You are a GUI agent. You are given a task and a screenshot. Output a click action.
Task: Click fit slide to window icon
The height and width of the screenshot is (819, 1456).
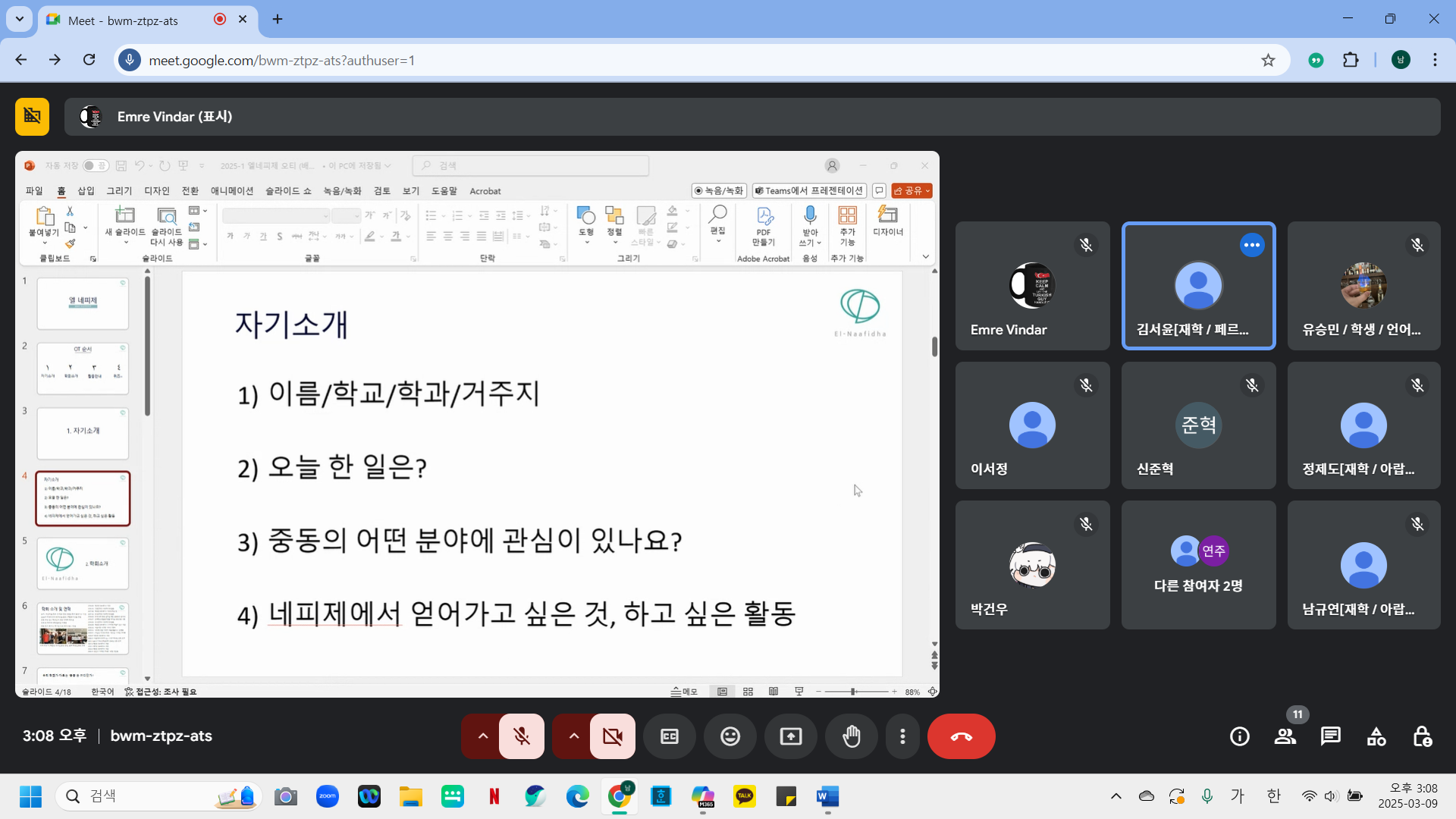(x=933, y=692)
